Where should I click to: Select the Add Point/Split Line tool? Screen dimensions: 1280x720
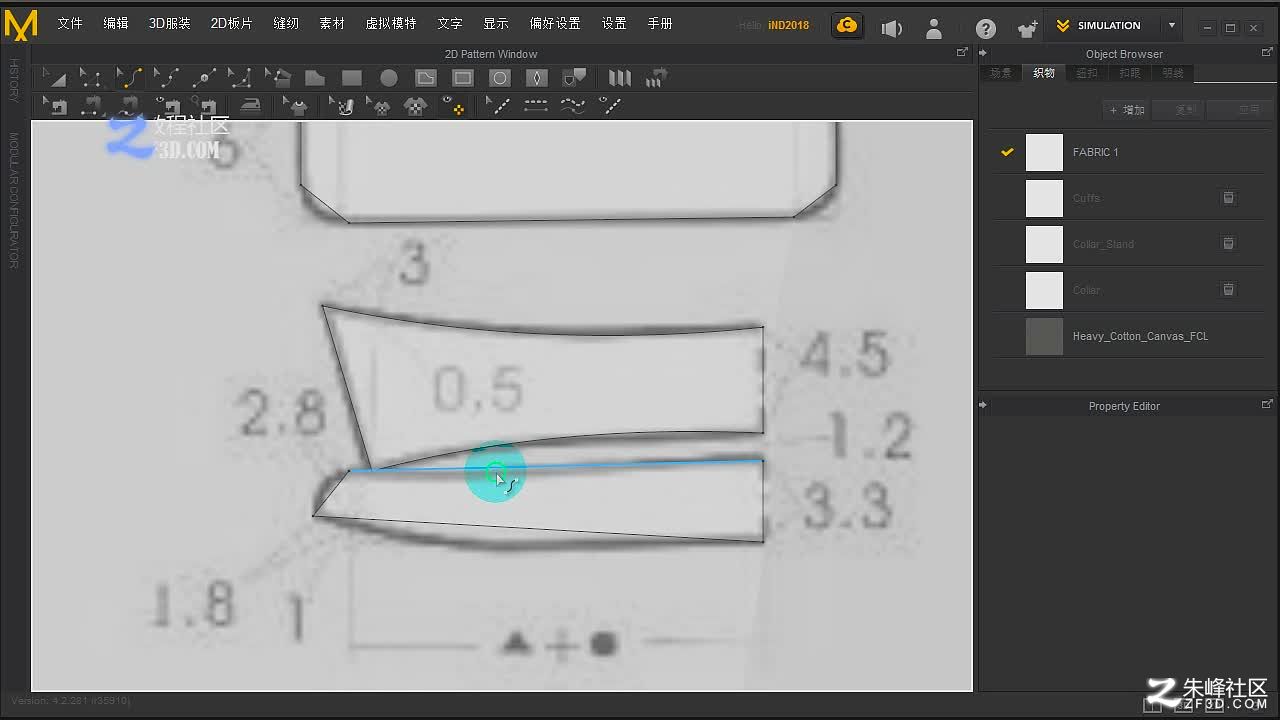[203, 77]
